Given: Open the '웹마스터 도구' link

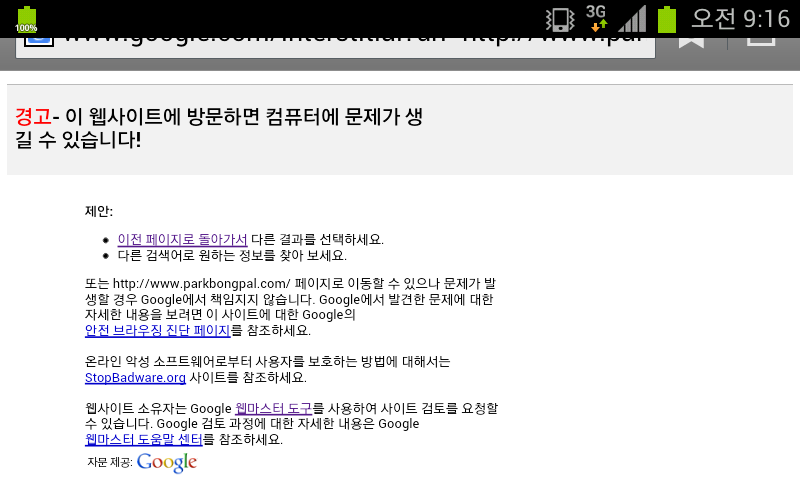Looking at the screenshot, I should point(273,409).
